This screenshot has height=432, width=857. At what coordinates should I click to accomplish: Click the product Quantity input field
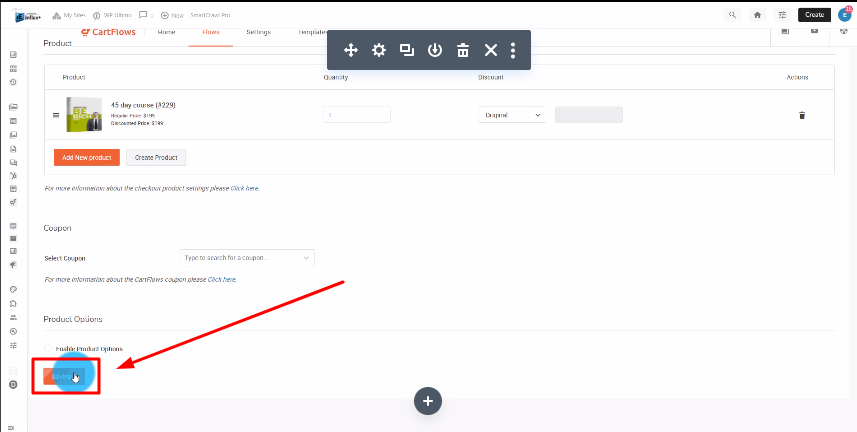click(356, 115)
